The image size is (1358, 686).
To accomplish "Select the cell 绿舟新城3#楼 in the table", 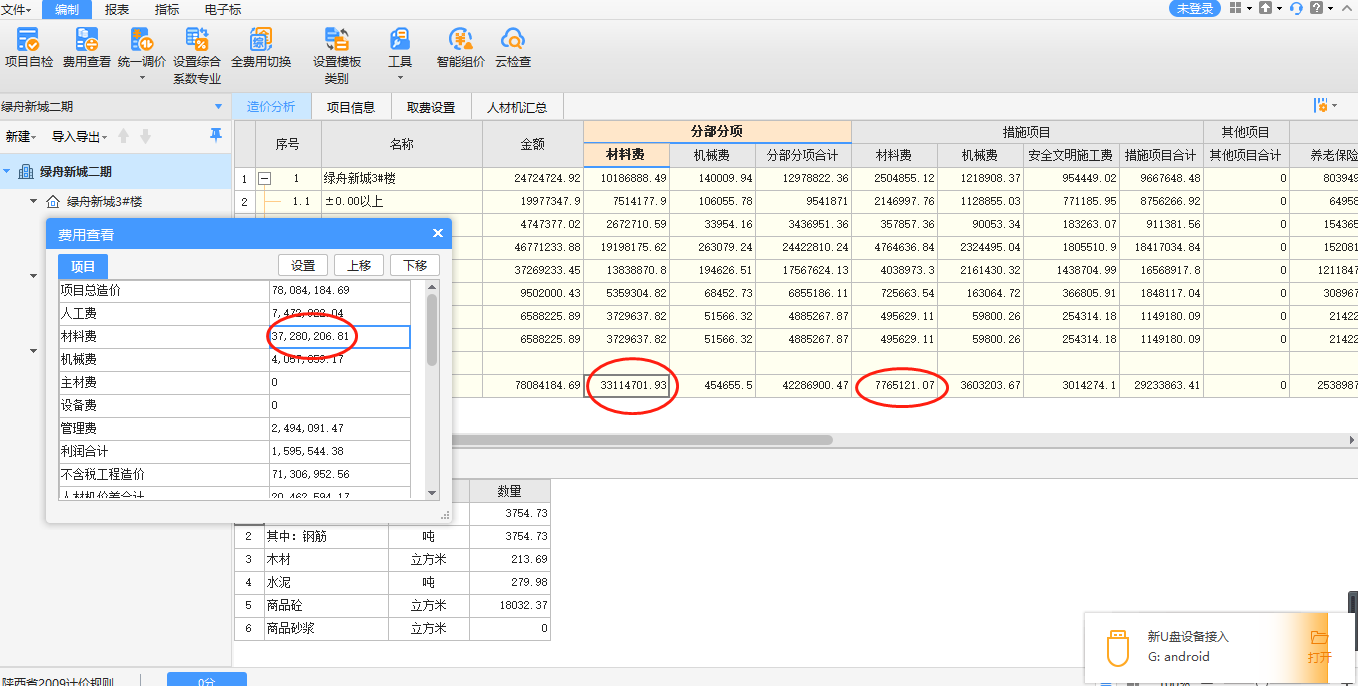I will coord(402,178).
